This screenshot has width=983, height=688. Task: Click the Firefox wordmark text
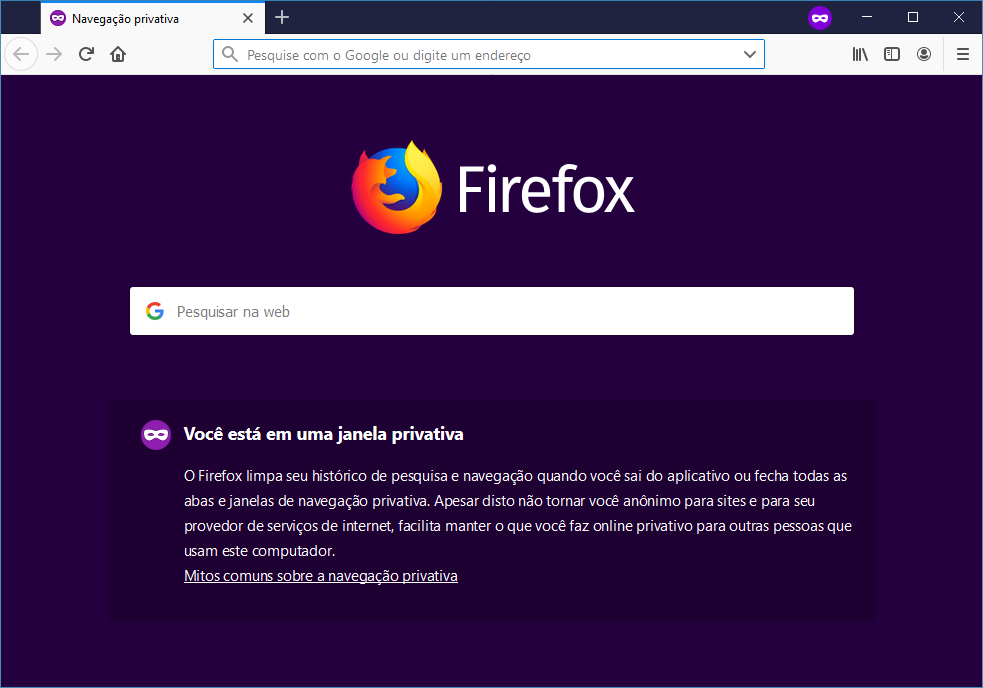pyautogui.click(x=546, y=189)
